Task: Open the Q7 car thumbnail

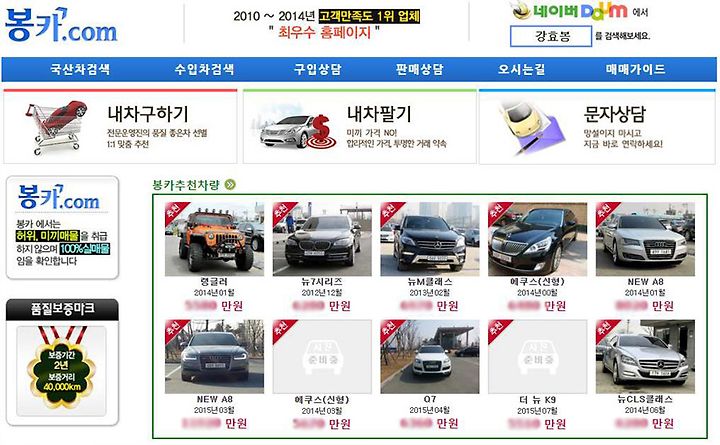Action: (x=430, y=356)
